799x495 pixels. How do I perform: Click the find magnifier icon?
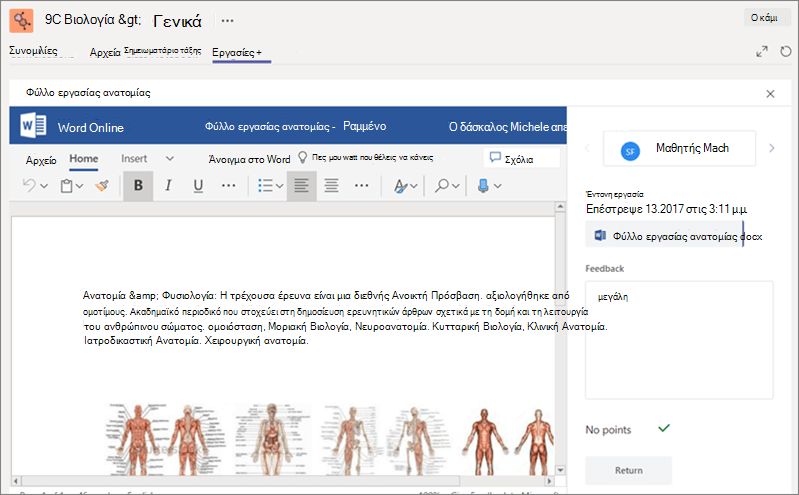coord(441,186)
